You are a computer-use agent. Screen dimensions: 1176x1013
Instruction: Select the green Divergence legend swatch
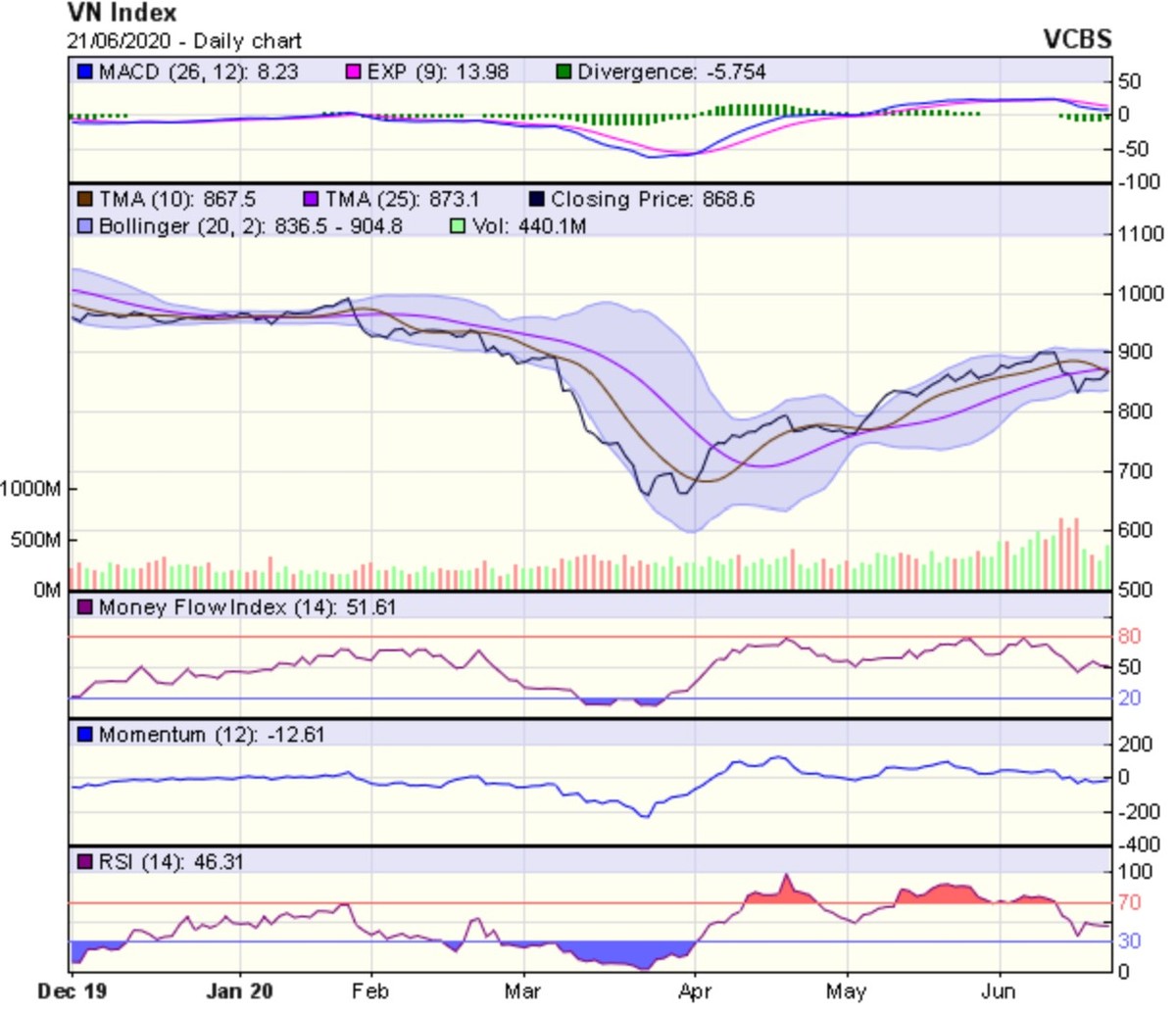563,72
